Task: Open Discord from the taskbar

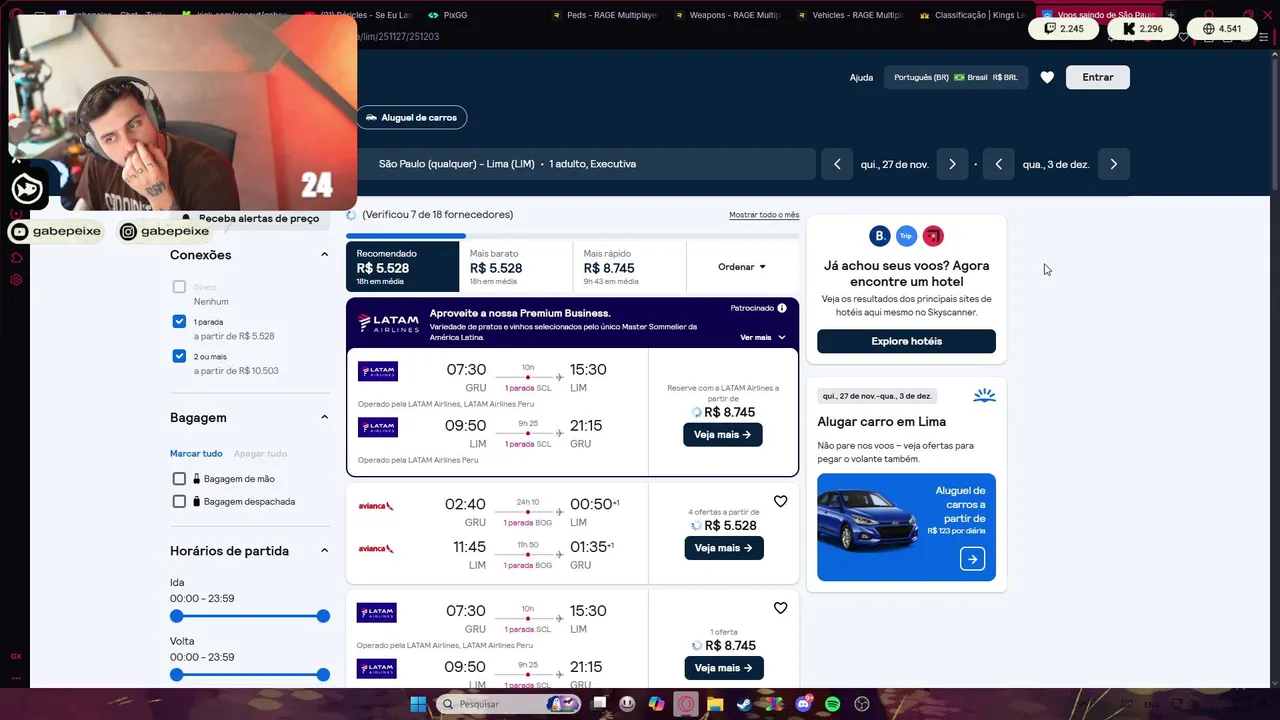Action: [803, 704]
